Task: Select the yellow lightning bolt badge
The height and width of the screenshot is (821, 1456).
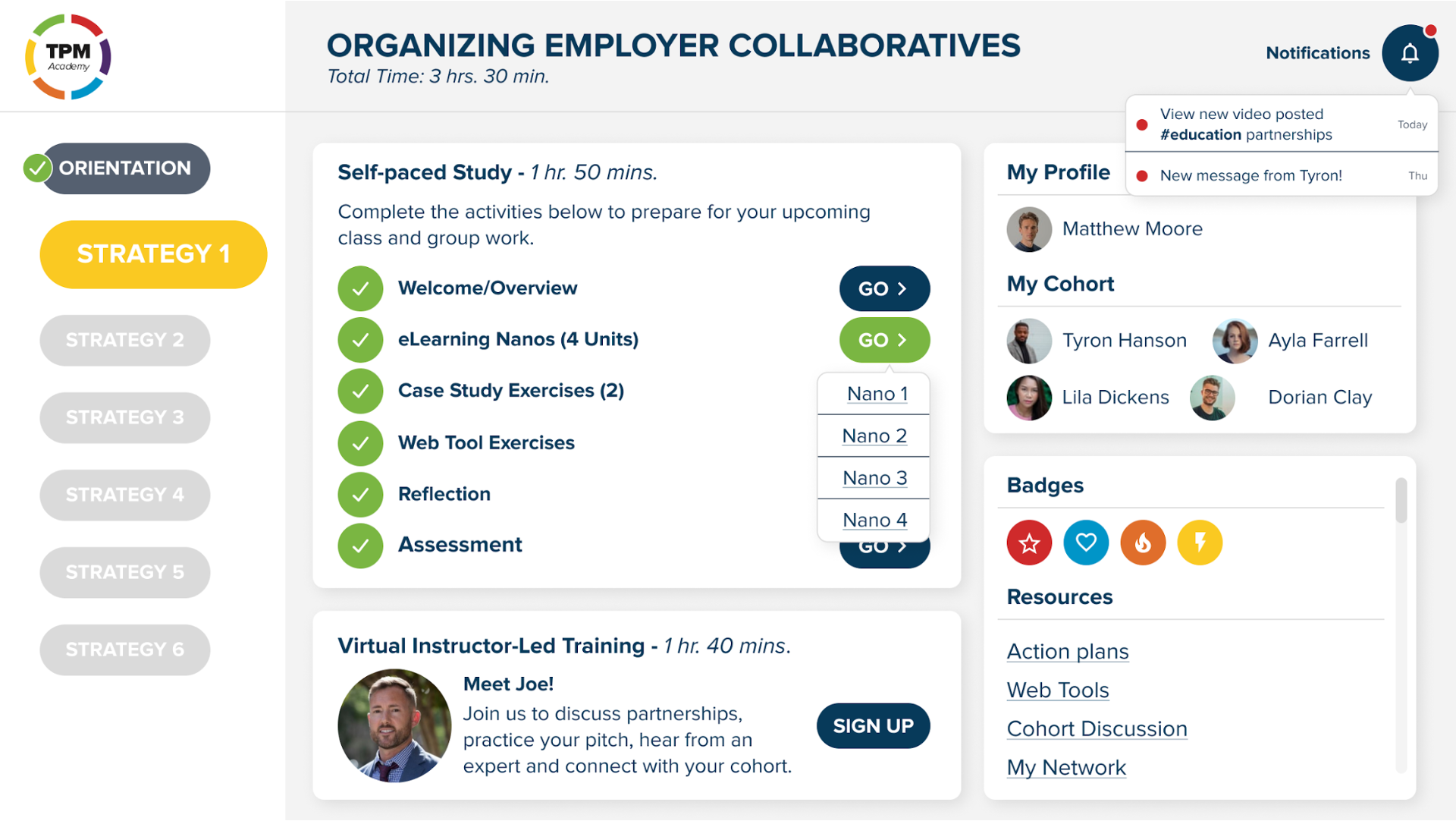Action: [1200, 543]
